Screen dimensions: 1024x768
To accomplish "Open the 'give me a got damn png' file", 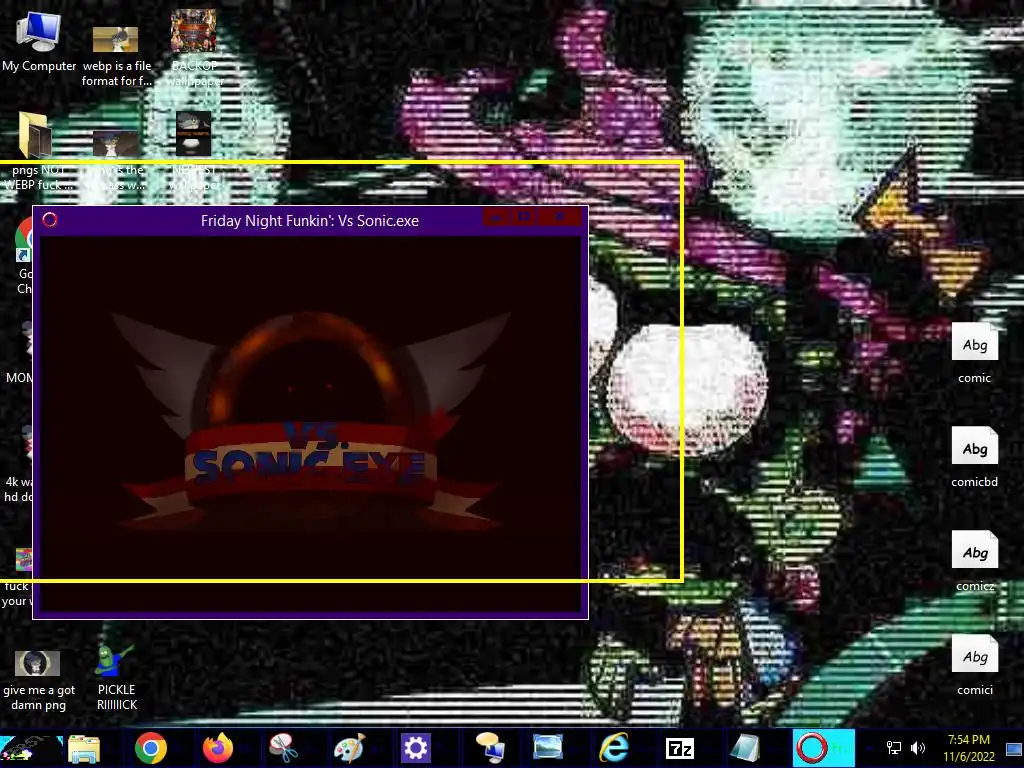I will (x=39, y=679).
